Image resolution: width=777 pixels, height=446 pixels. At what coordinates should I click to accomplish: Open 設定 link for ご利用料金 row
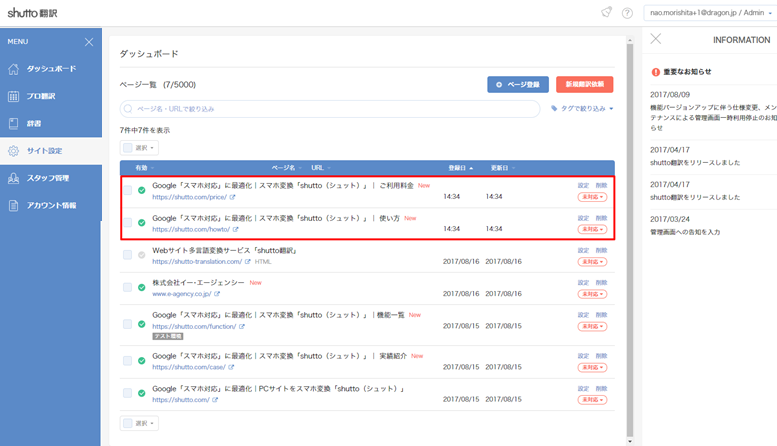pyautogui.click(x=583, y=185)
